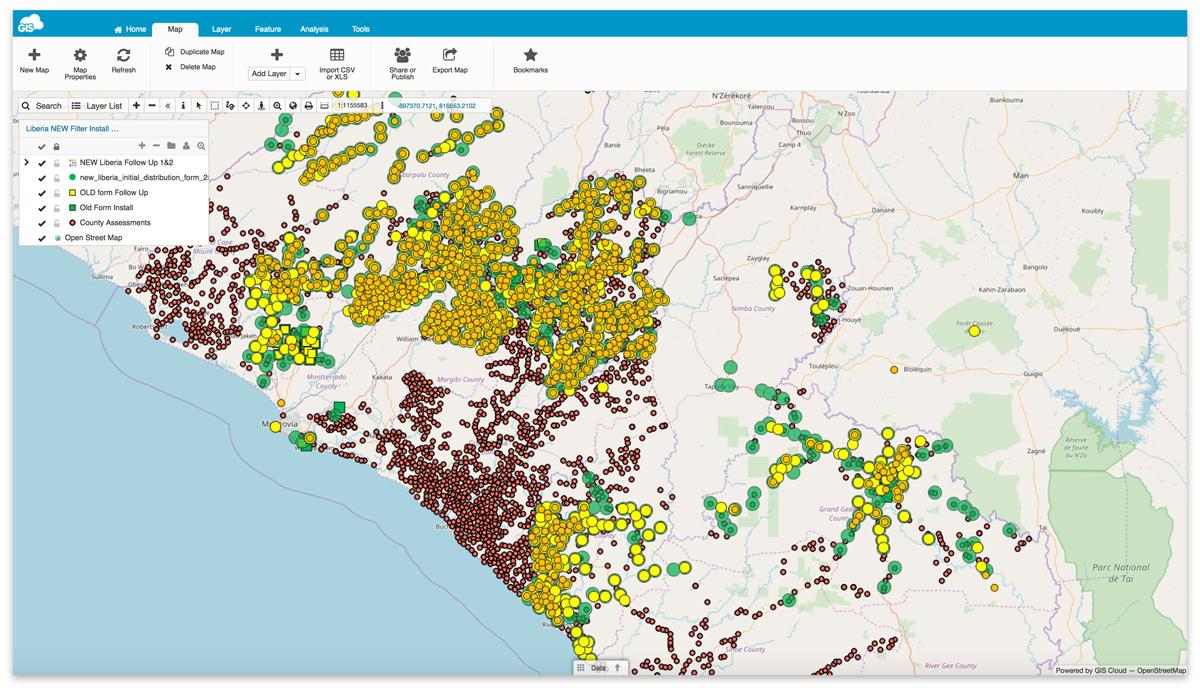Screen dimensions: 1200x696
Task: Open the Share or Publish option
Action: 402,55
